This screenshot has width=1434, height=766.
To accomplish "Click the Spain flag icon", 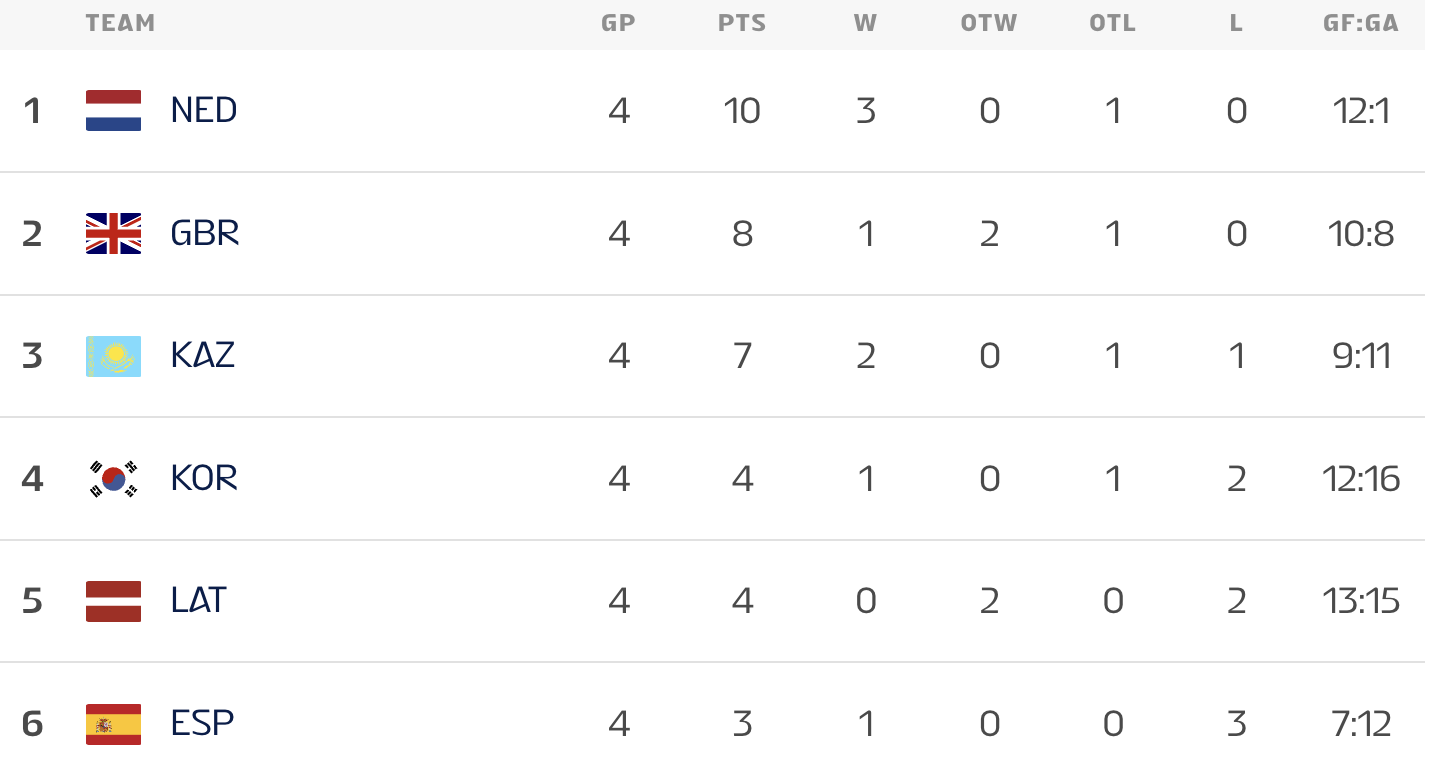I will point(113,724).
